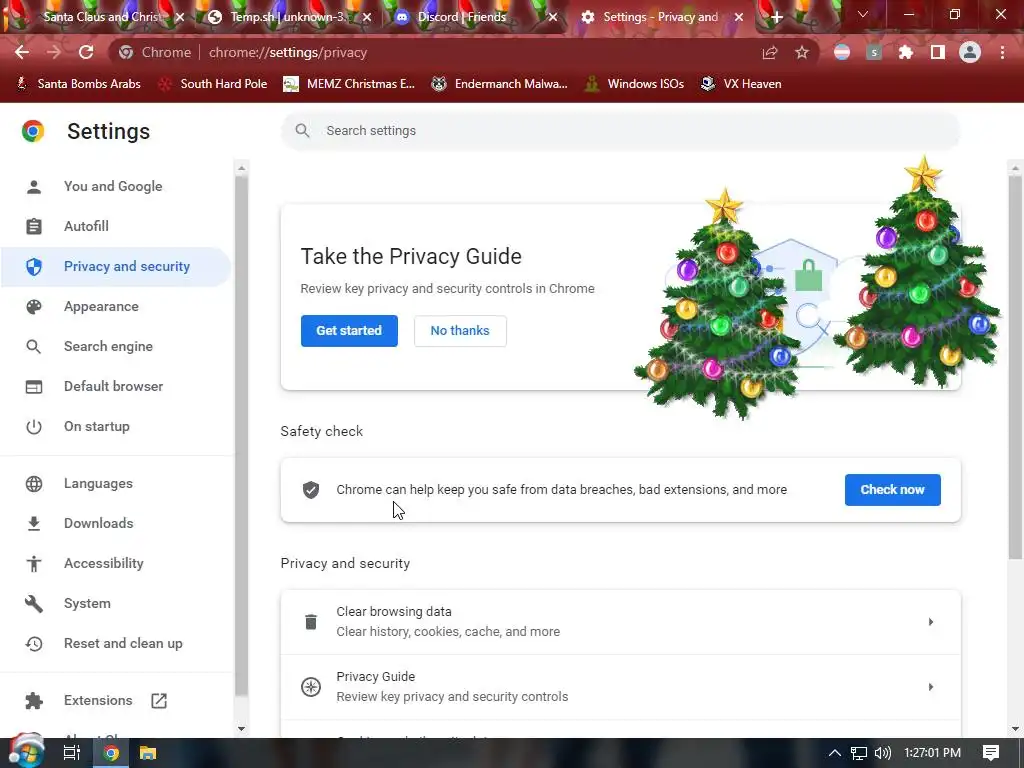
Task: Open the Extensions puzzle icon in toolbar
Action: pyautogui.click(x=906, y=52)
